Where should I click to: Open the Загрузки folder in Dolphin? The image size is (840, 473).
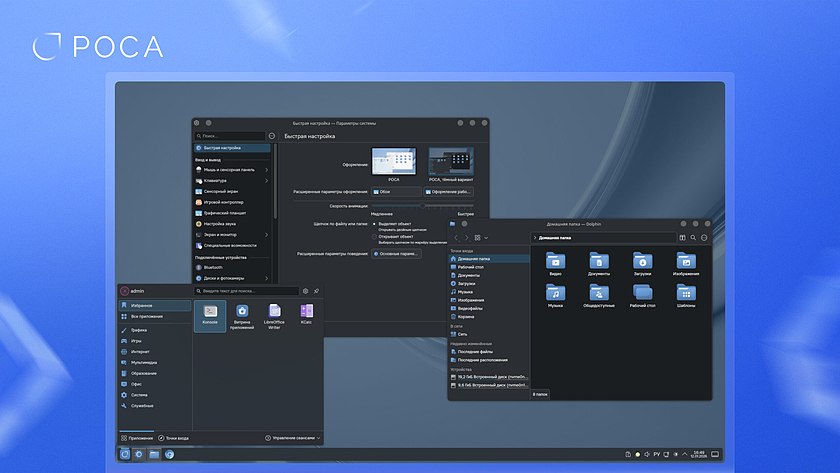(x=642, y=262)
